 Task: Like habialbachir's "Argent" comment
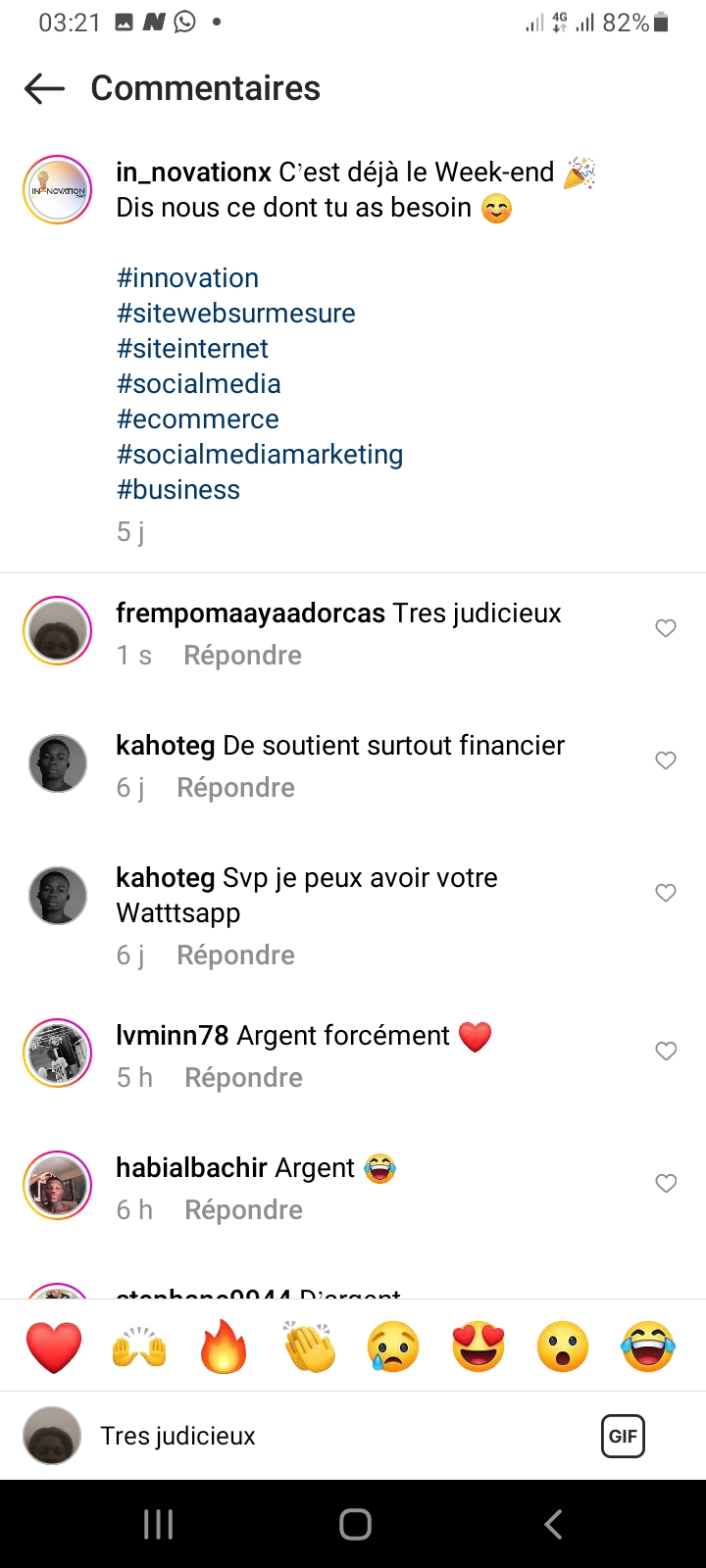pyautogui.click(x=666, y=1183)
